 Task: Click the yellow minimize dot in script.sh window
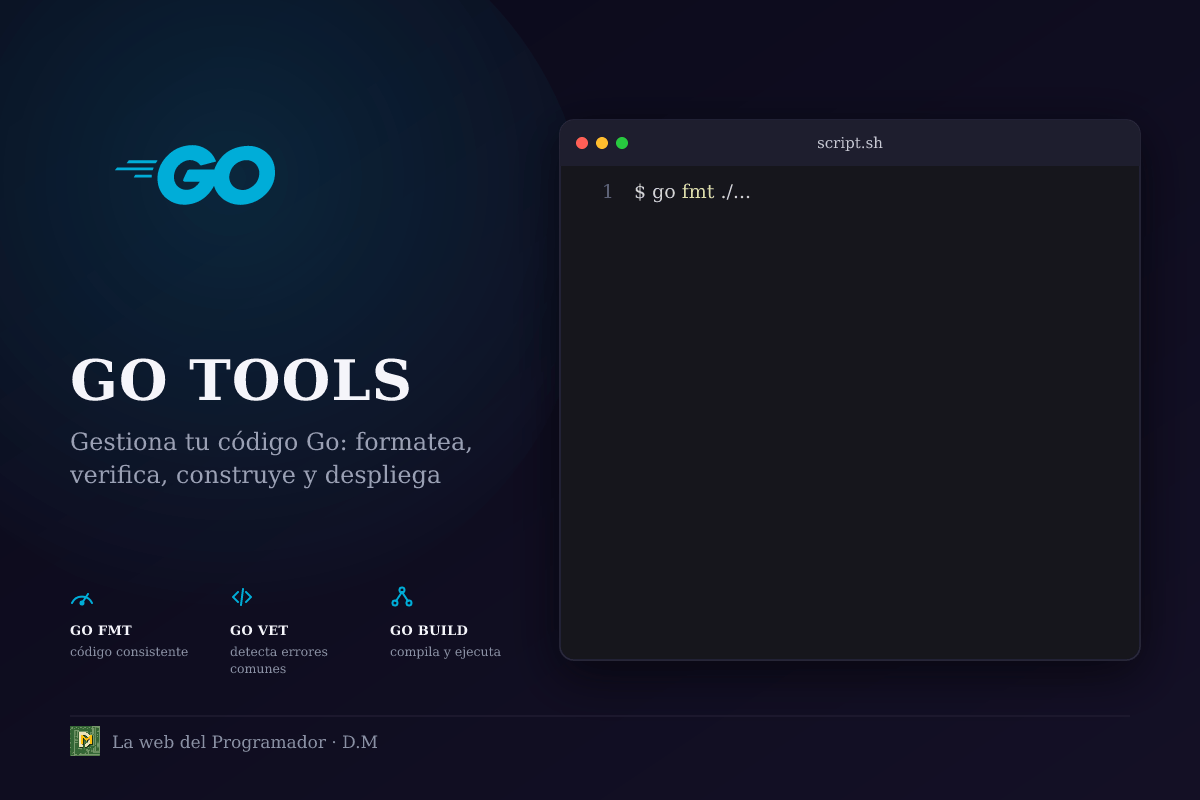pyautogui.click(x=602, y=143)
